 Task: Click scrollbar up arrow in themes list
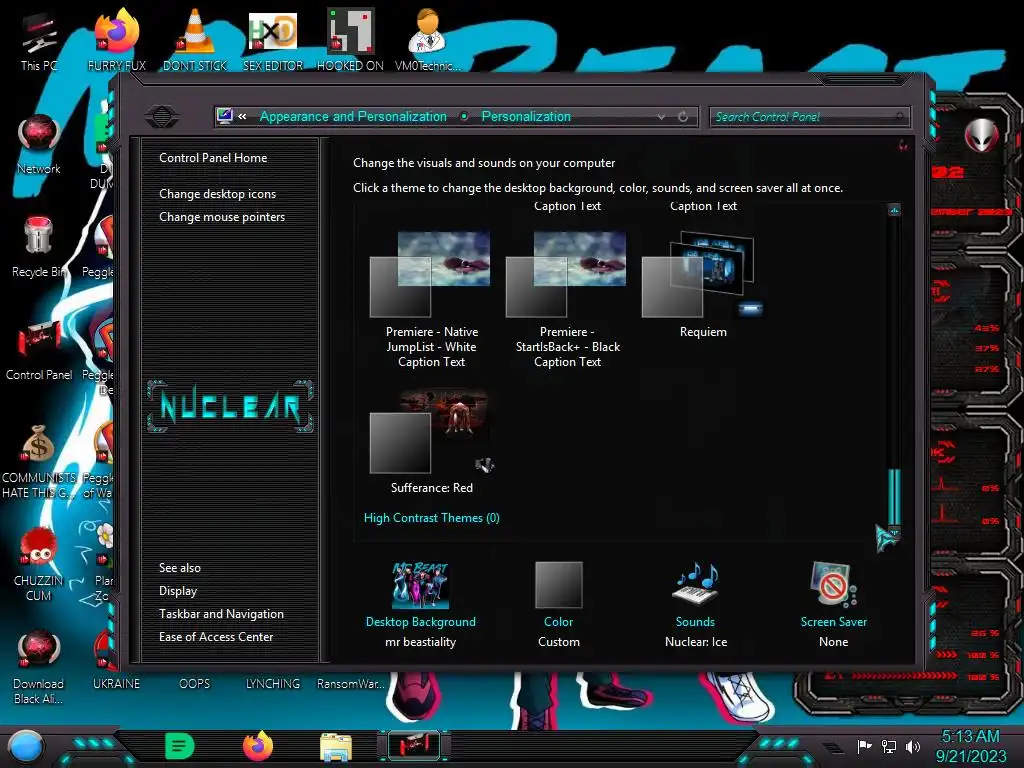[x=894, y=210]
